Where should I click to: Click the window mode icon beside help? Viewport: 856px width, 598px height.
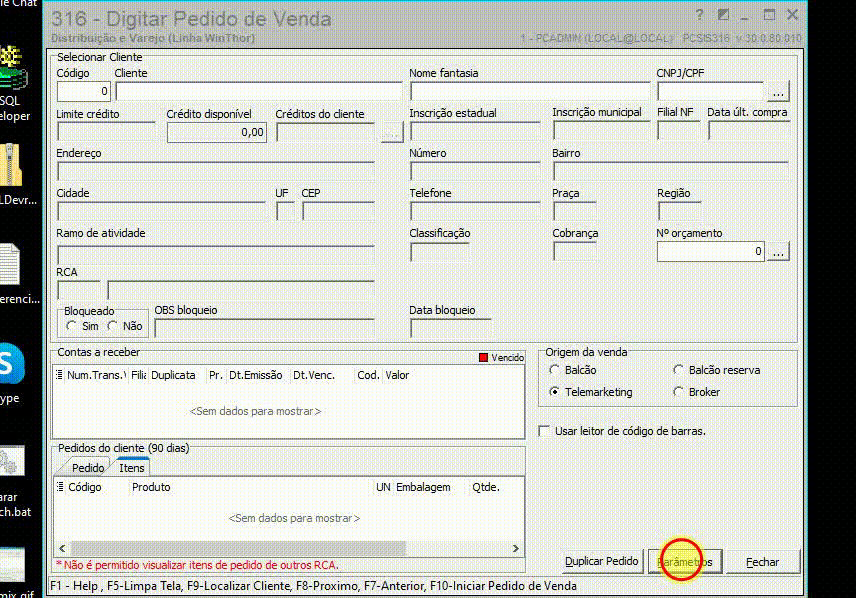(x=723, y=15)
